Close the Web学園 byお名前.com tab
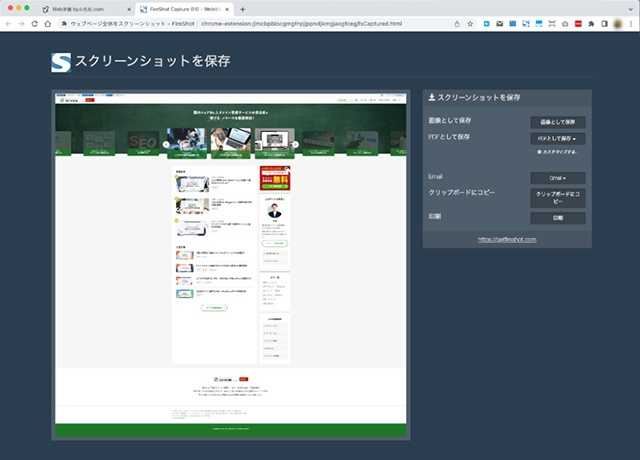The height and width of the screenshot is (460, 640). [x=129, y=9]
